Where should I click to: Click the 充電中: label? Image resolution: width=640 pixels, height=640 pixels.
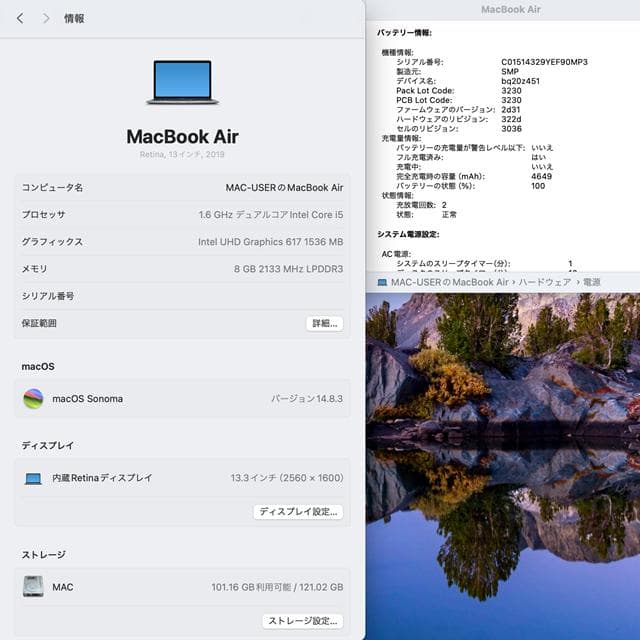click(408, 167)
